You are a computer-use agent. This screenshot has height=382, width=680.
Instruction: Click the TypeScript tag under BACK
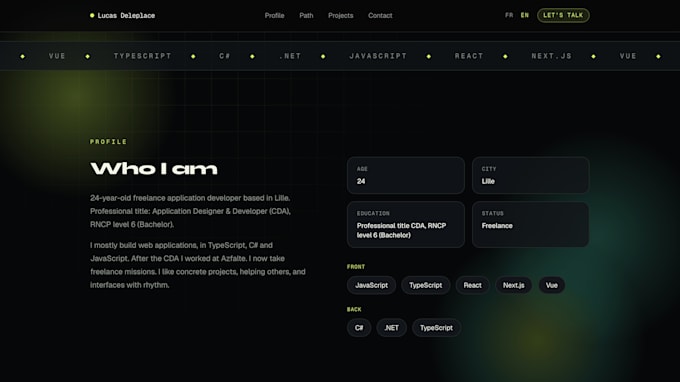click(x=436, y=328)
